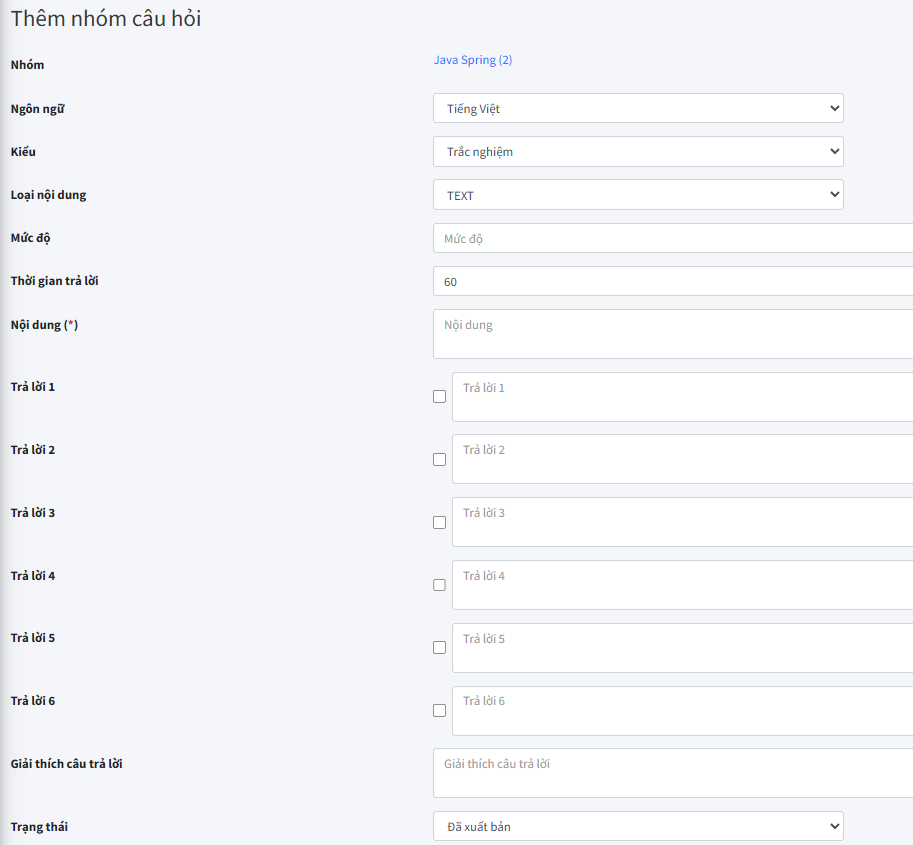The height and width of the screenshot is (845, 913).
Task: Focus the Giải thích câu trả lời field
Action: coord(672,774)
